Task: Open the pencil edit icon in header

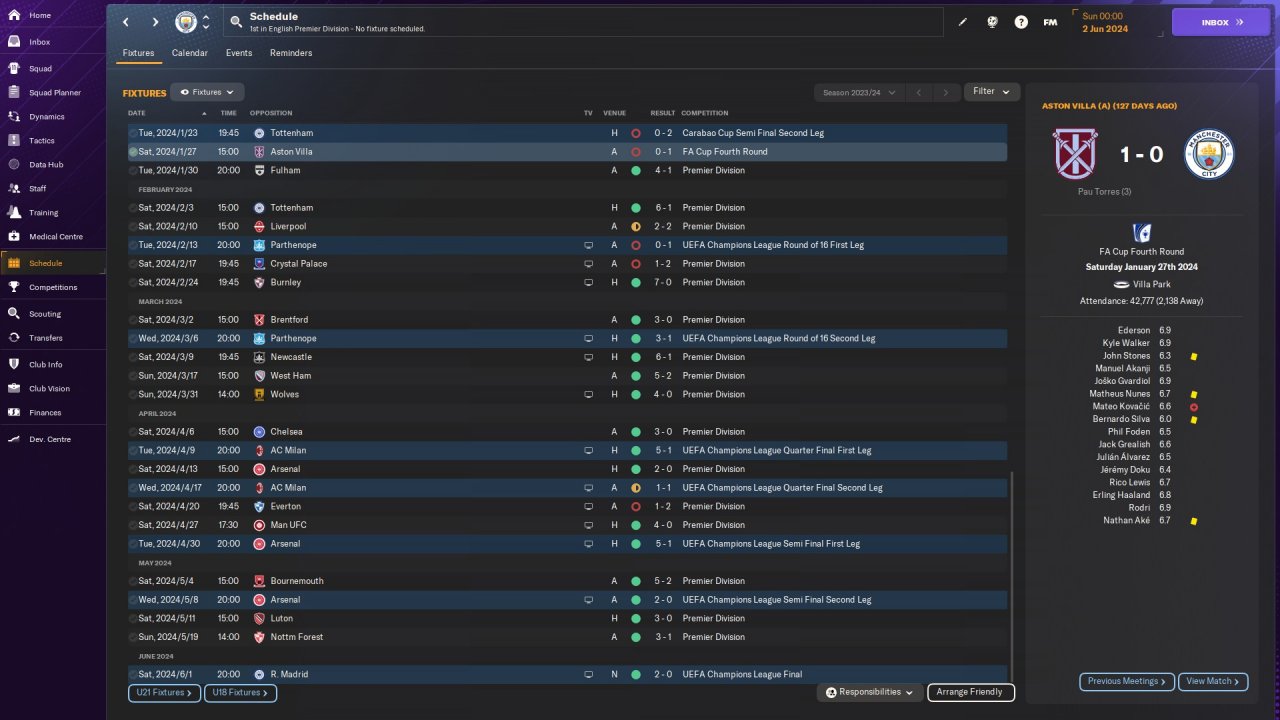Action: tap(963, 22)
